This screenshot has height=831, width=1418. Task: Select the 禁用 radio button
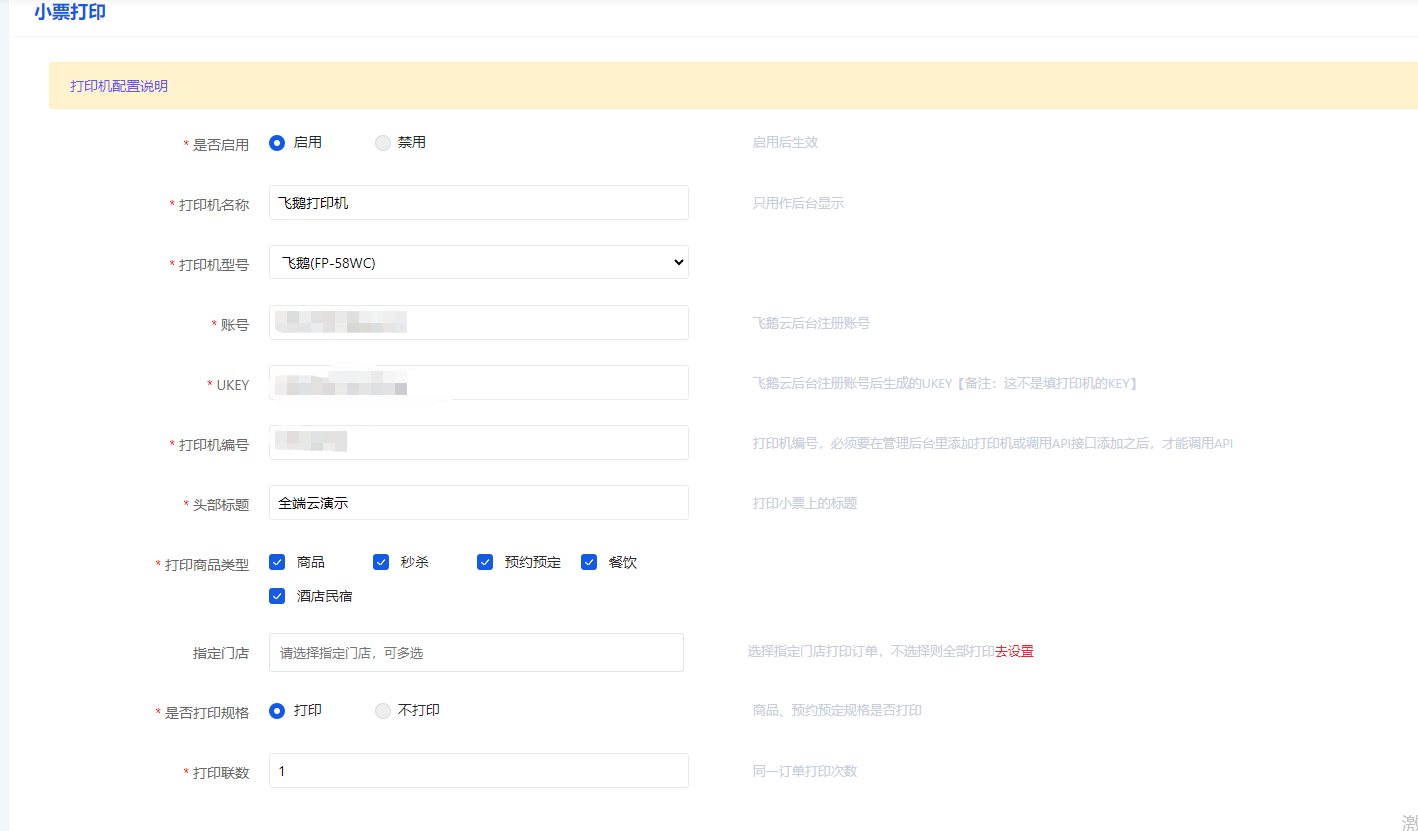click(x=383, y=143)
